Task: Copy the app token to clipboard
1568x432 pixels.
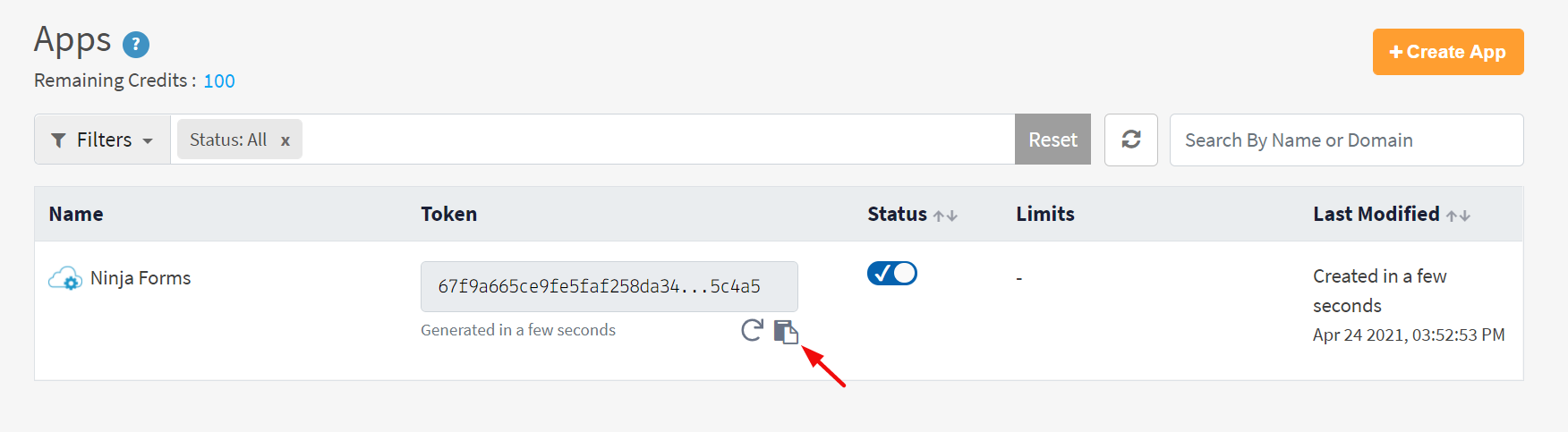Action: [x=786, y=332]
